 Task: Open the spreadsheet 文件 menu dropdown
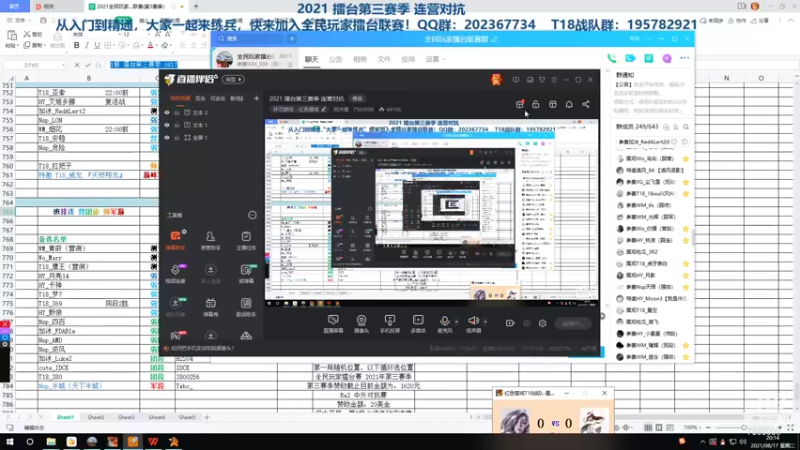(19, 20)
